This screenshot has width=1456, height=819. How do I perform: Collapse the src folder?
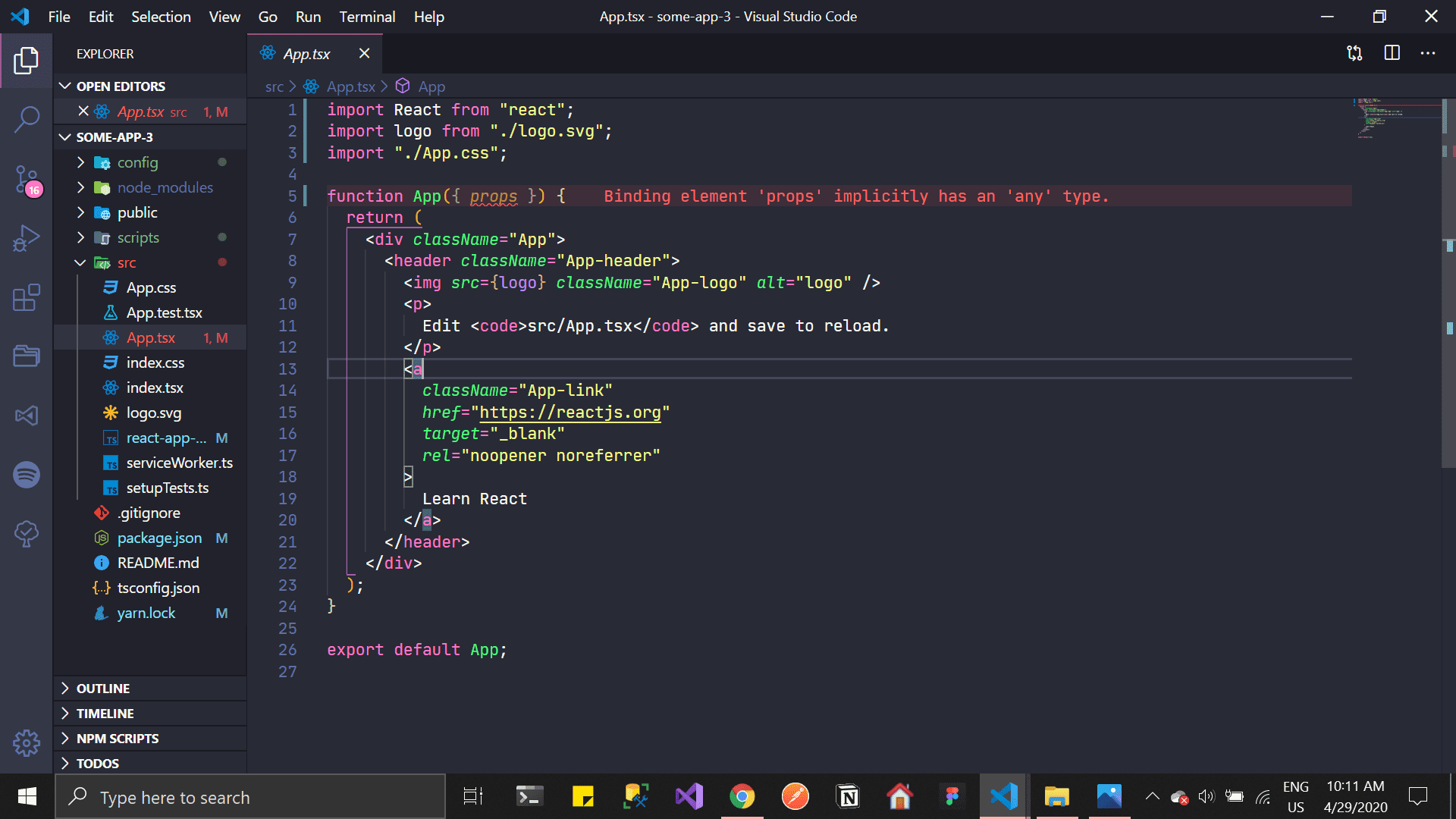pos(126,263)
